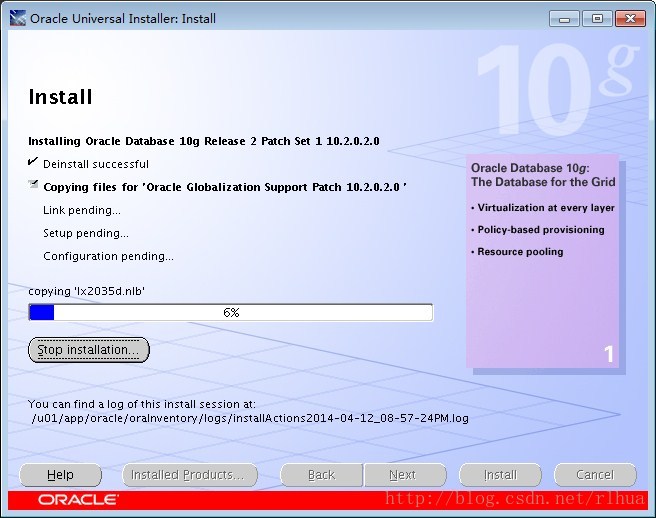Click 'Virtualization at every layer' bullet
This screenshot has height=518, width=656.
[x=543, y=208]
